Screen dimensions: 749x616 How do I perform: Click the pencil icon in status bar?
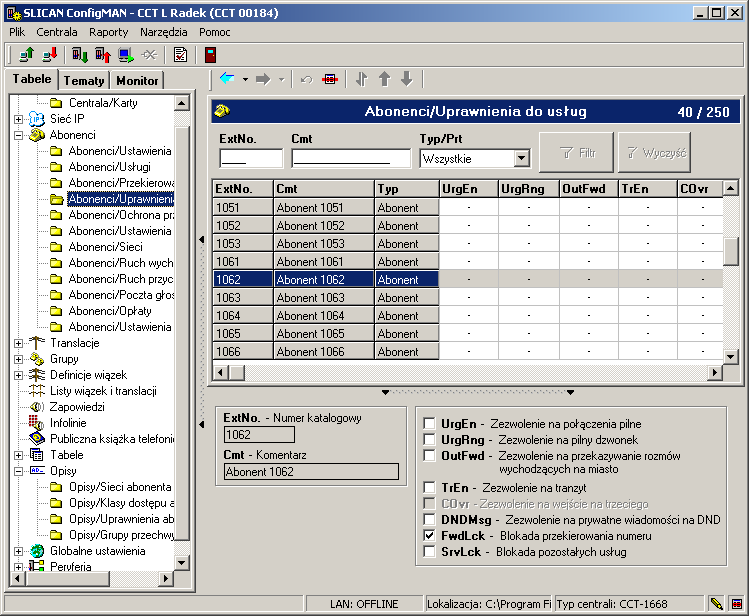[716, 604]
